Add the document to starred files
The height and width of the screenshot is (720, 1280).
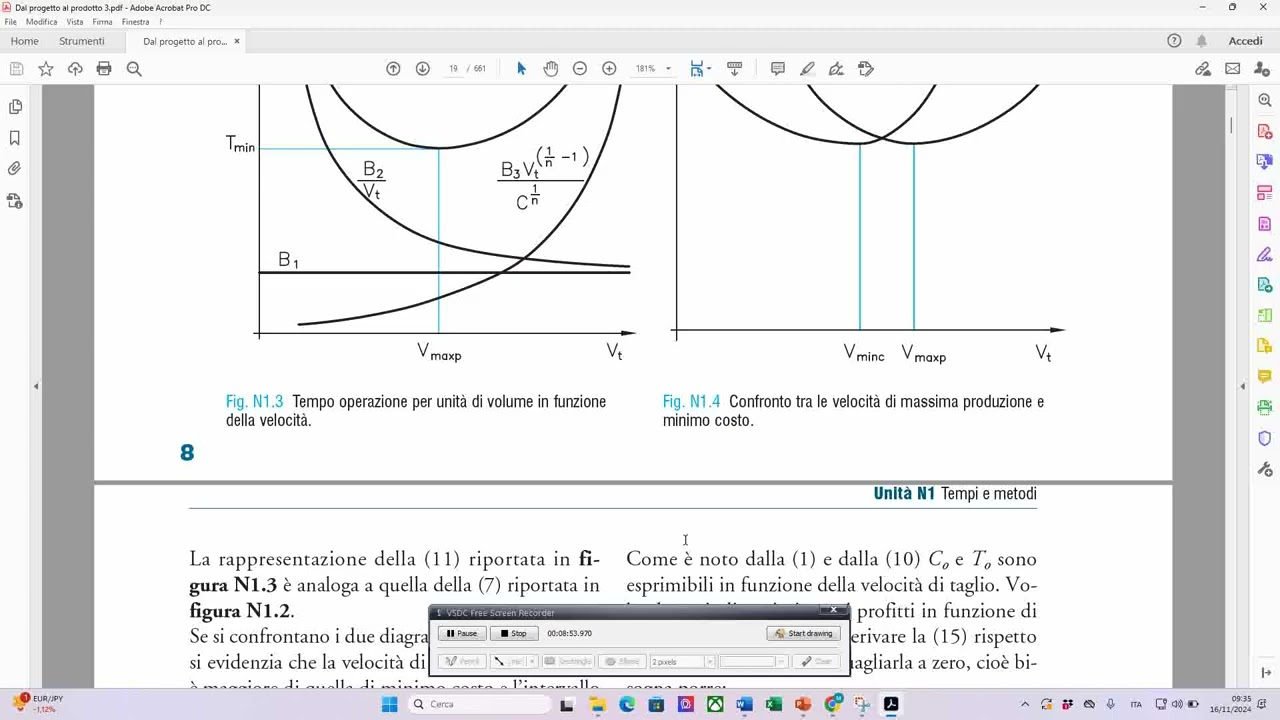(x=46, y=69)
